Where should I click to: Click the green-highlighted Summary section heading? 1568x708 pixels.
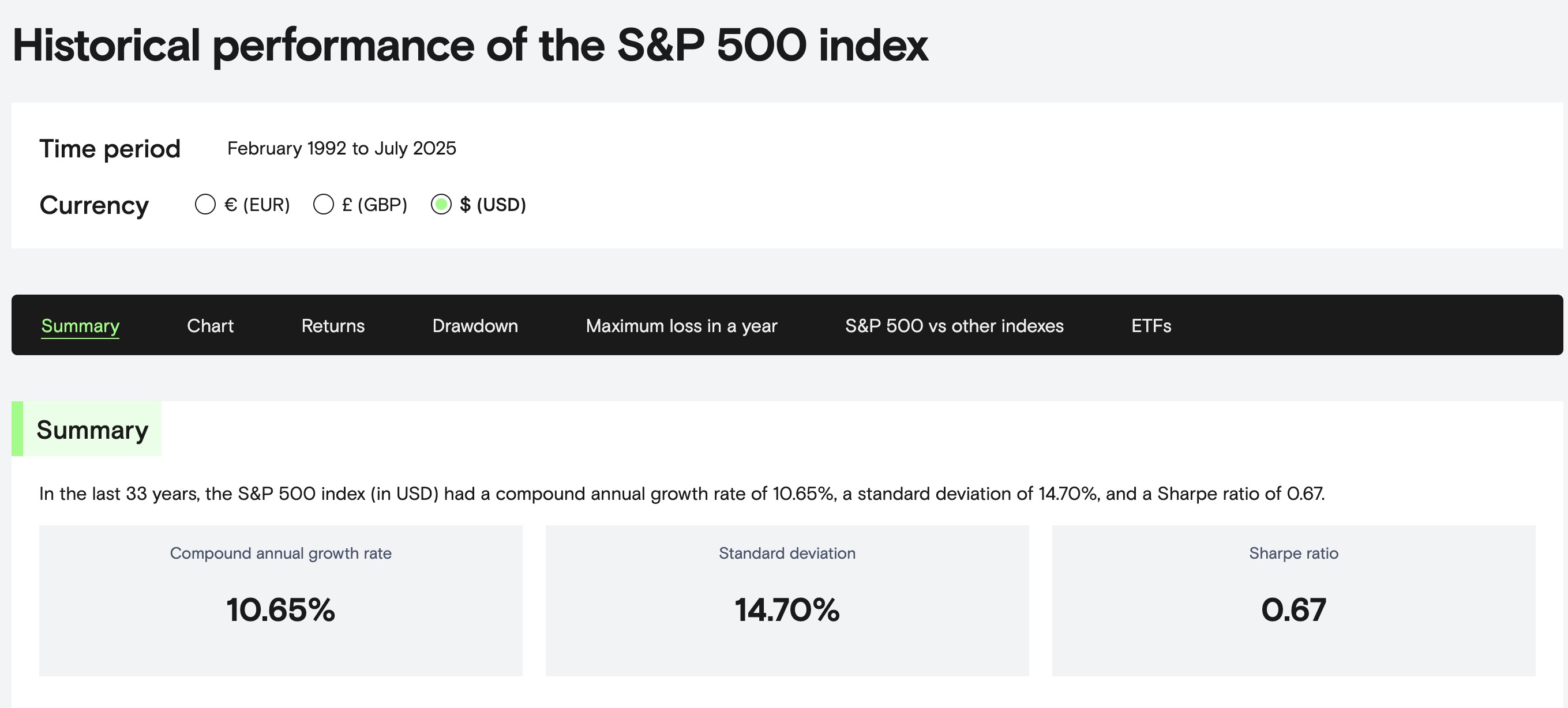coord(92,430)
